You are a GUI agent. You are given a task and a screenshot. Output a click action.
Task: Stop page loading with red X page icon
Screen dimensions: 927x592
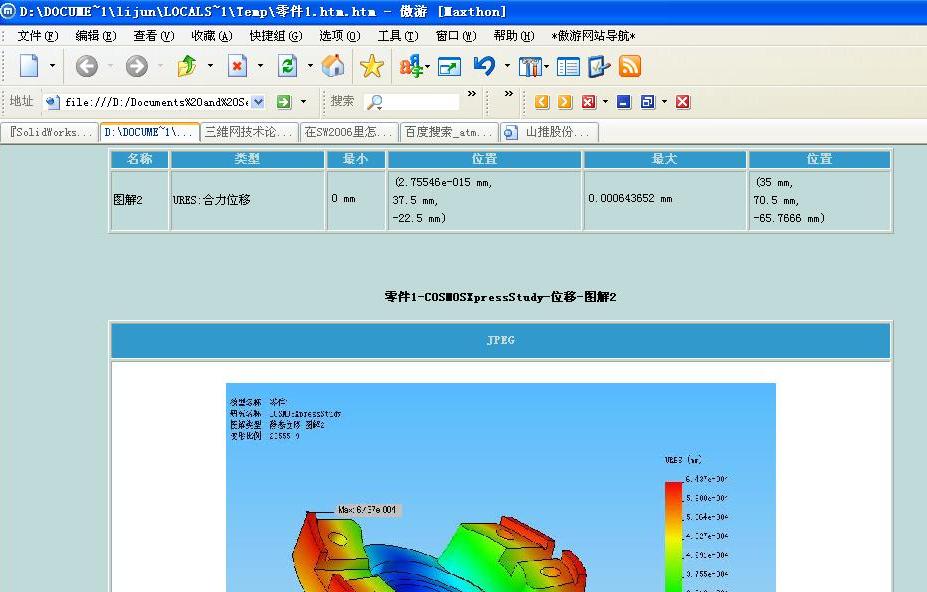click(237, 66)
